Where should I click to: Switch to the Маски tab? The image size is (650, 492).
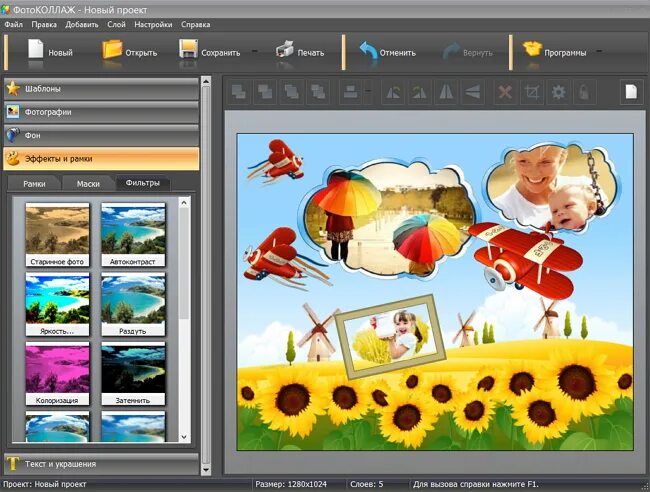click(88, 184)
